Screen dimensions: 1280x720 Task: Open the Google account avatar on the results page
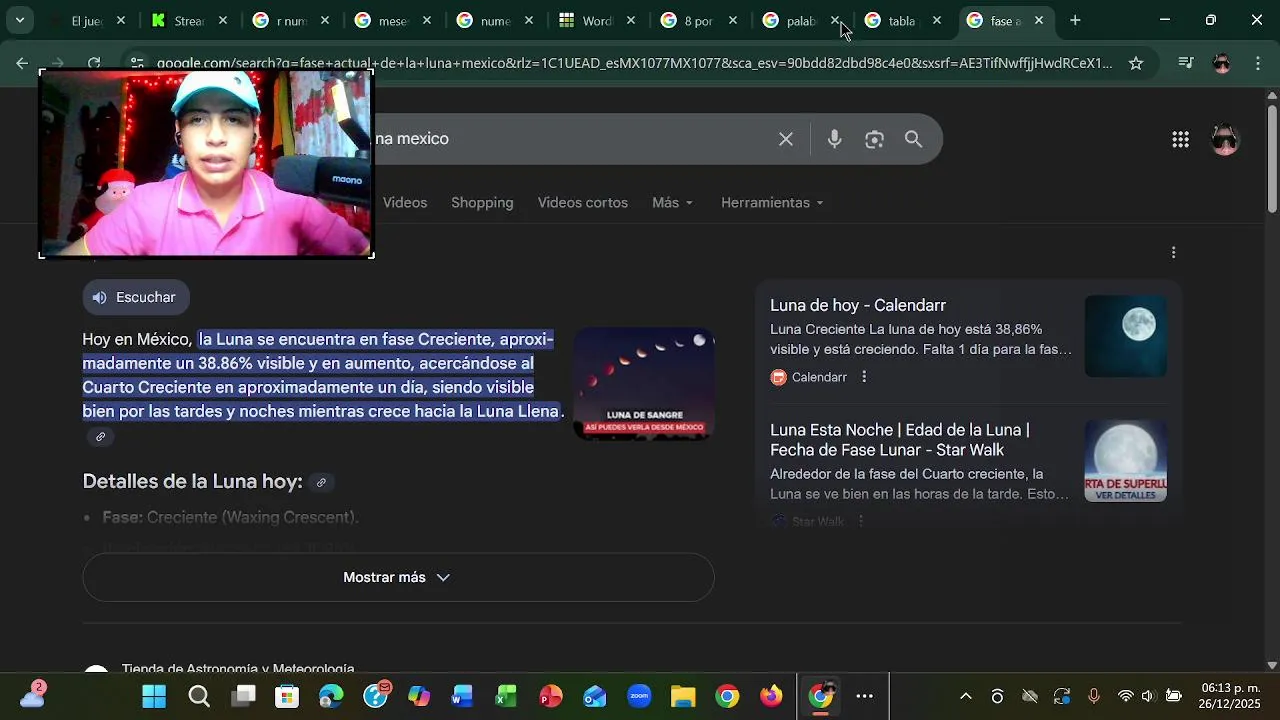(1225, 139)
